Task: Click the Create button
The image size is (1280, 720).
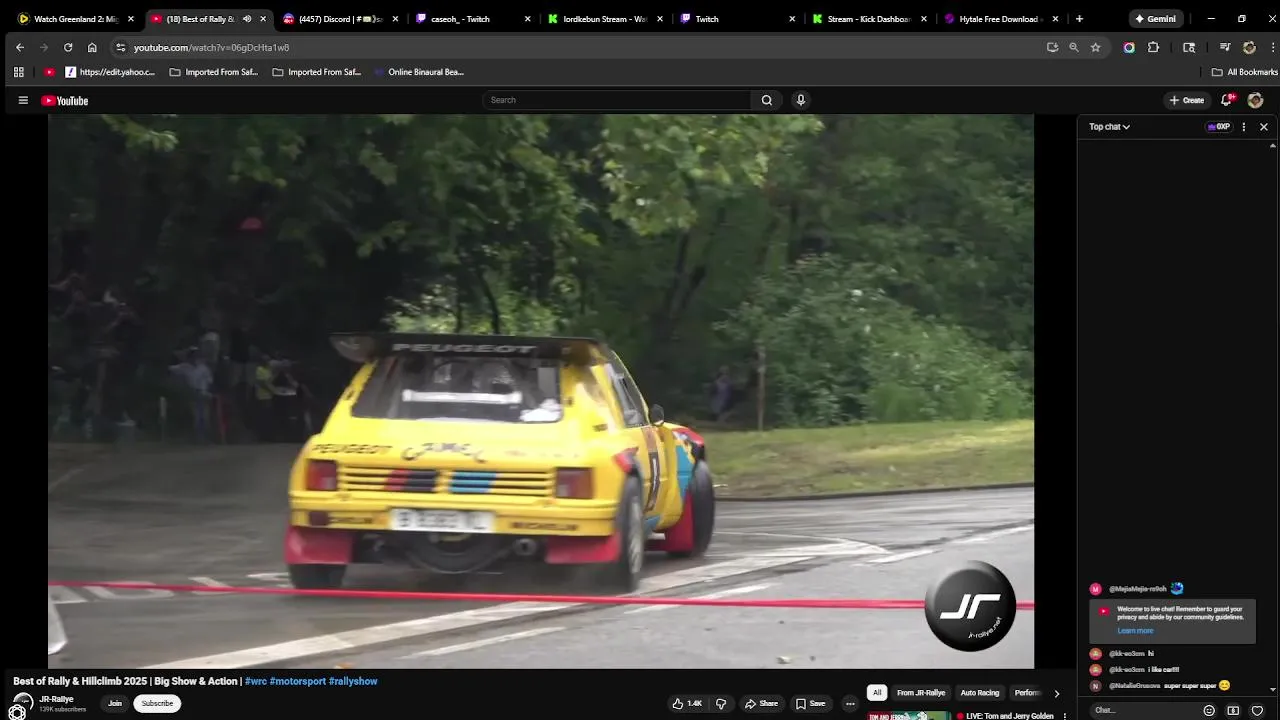Action: tap(1187, 100)
